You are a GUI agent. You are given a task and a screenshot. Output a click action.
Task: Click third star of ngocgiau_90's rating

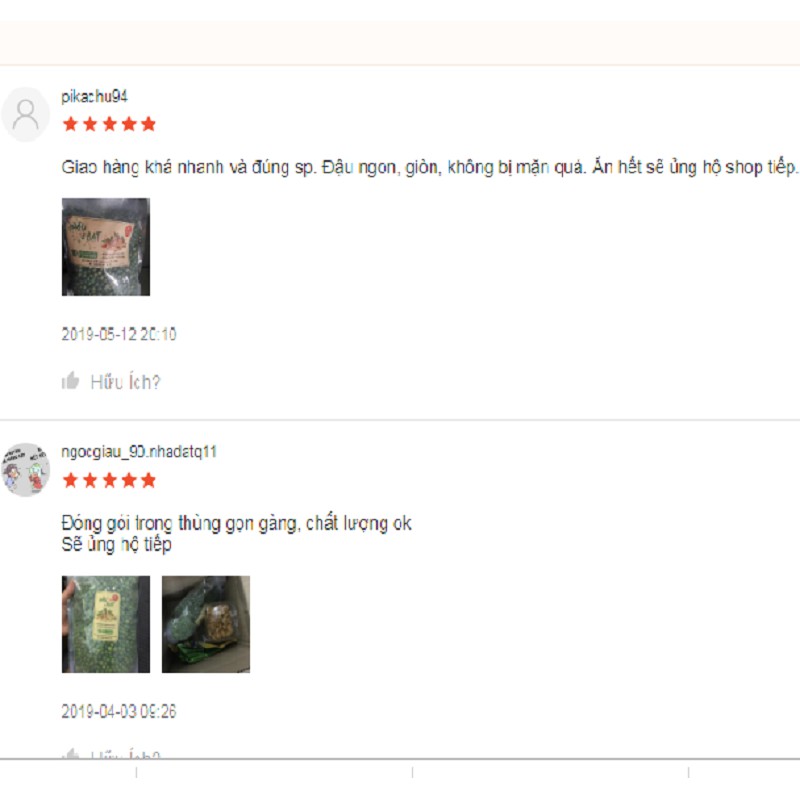point(110,480)
